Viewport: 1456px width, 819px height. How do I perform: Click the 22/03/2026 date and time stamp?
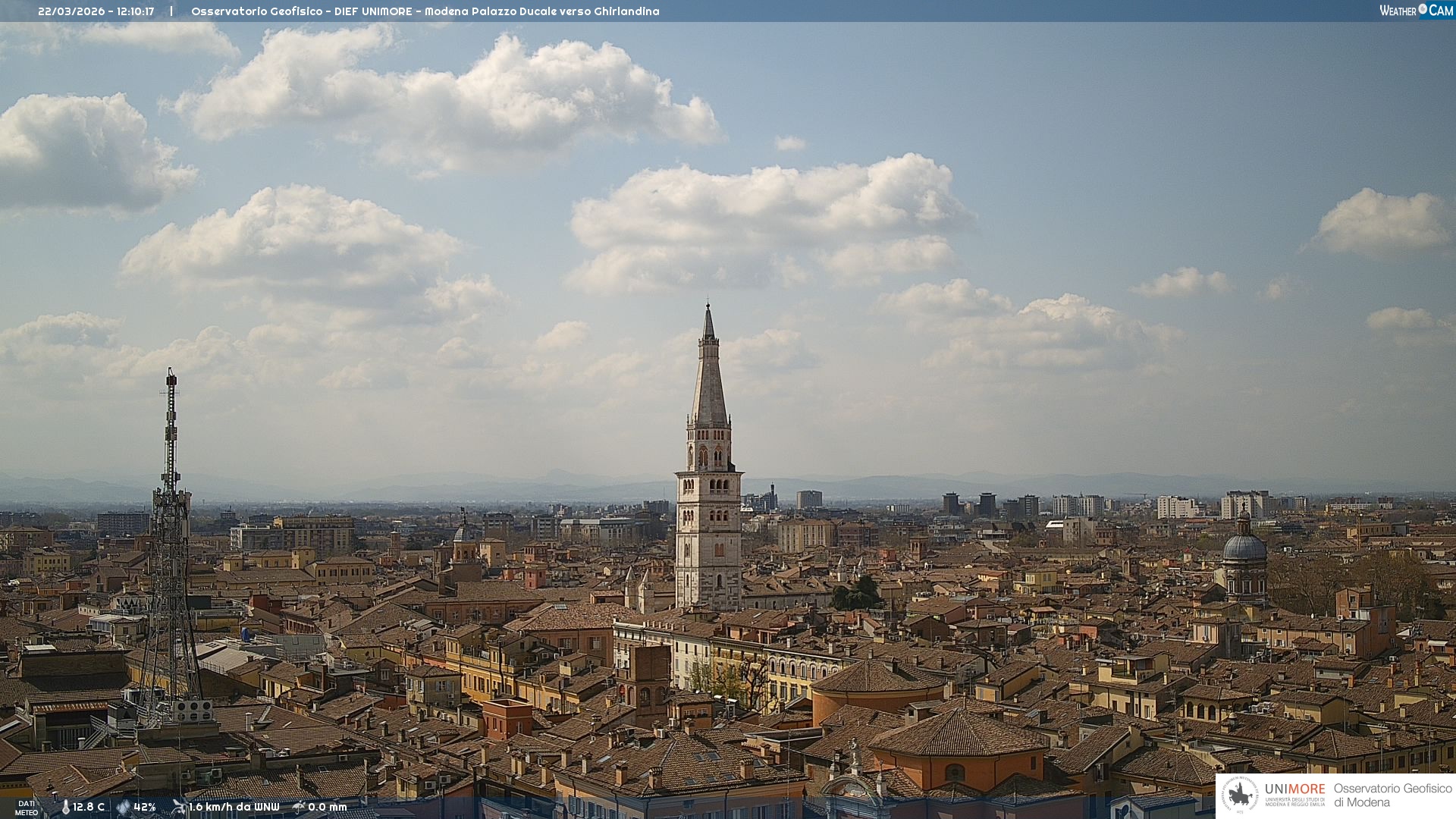[x=96, y=11]
